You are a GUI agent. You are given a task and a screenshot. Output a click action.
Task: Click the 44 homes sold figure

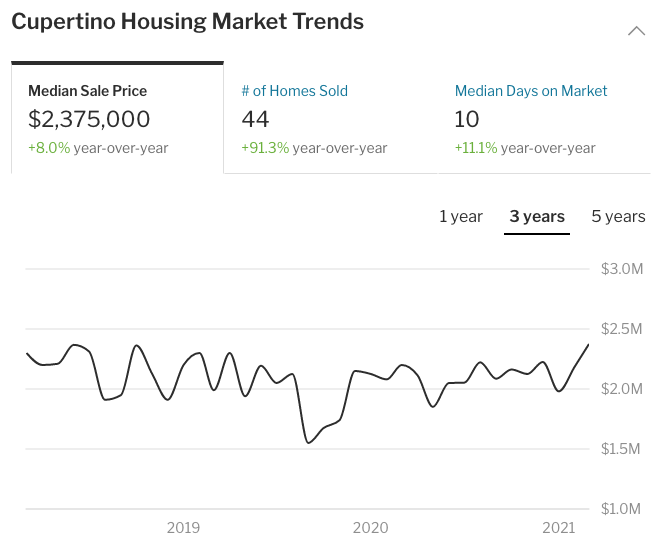(256, 120)
